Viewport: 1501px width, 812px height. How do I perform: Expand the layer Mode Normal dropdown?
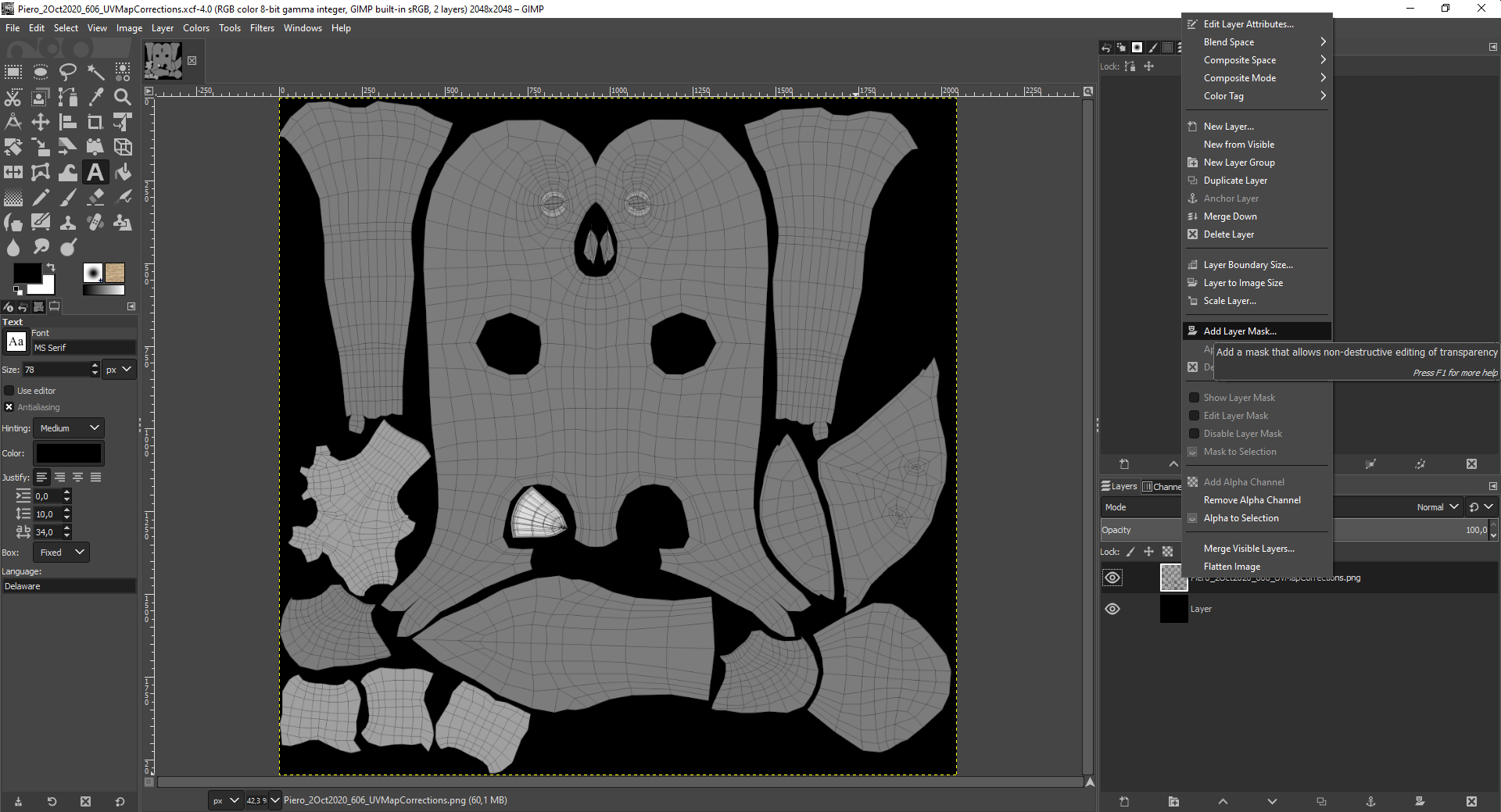click(1437, 507)
